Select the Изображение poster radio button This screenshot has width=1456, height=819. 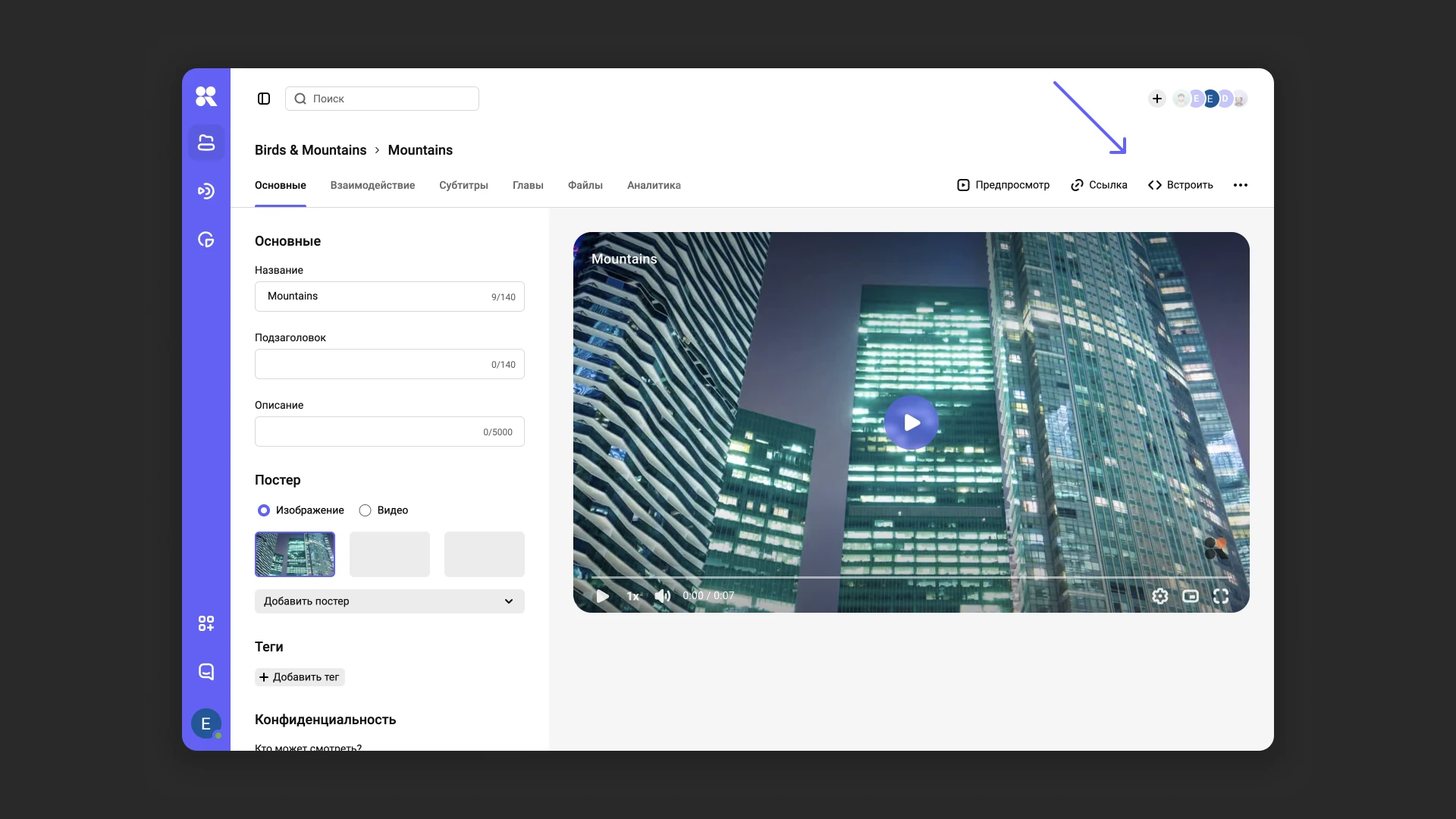point(264,510)
